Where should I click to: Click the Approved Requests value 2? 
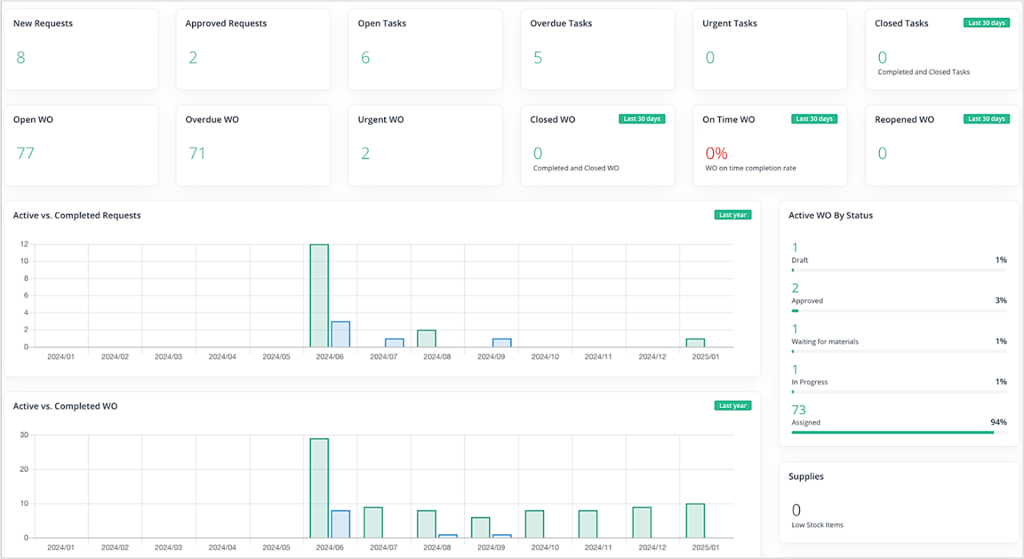pyautogui.click(x=193, y=58)
